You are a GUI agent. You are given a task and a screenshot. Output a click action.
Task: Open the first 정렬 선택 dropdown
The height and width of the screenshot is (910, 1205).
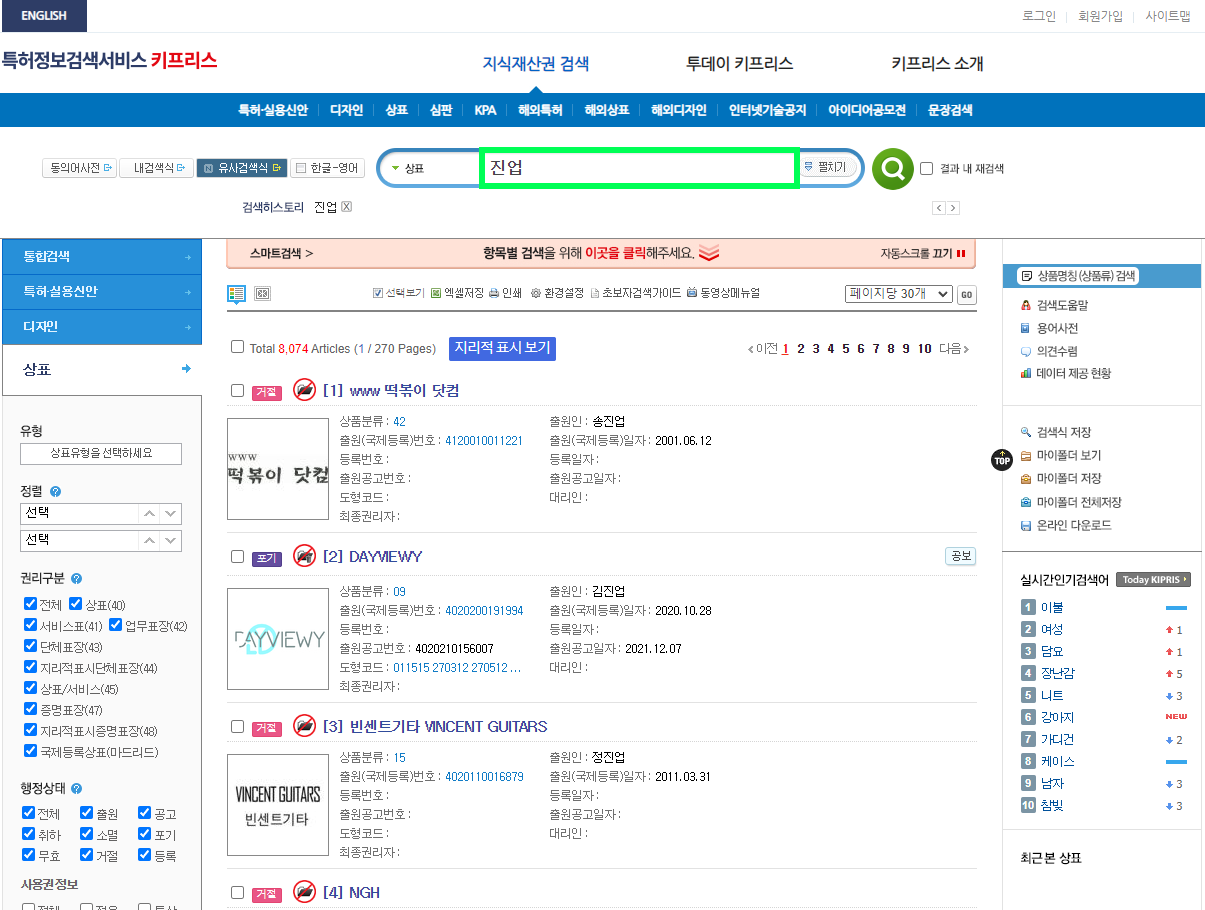tap(101, 513)
